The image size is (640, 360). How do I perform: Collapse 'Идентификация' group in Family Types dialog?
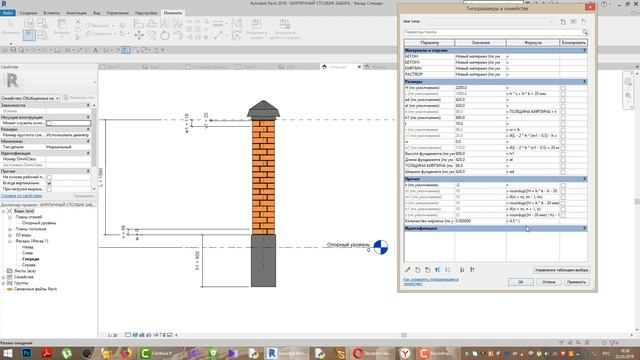click(584, 228)
